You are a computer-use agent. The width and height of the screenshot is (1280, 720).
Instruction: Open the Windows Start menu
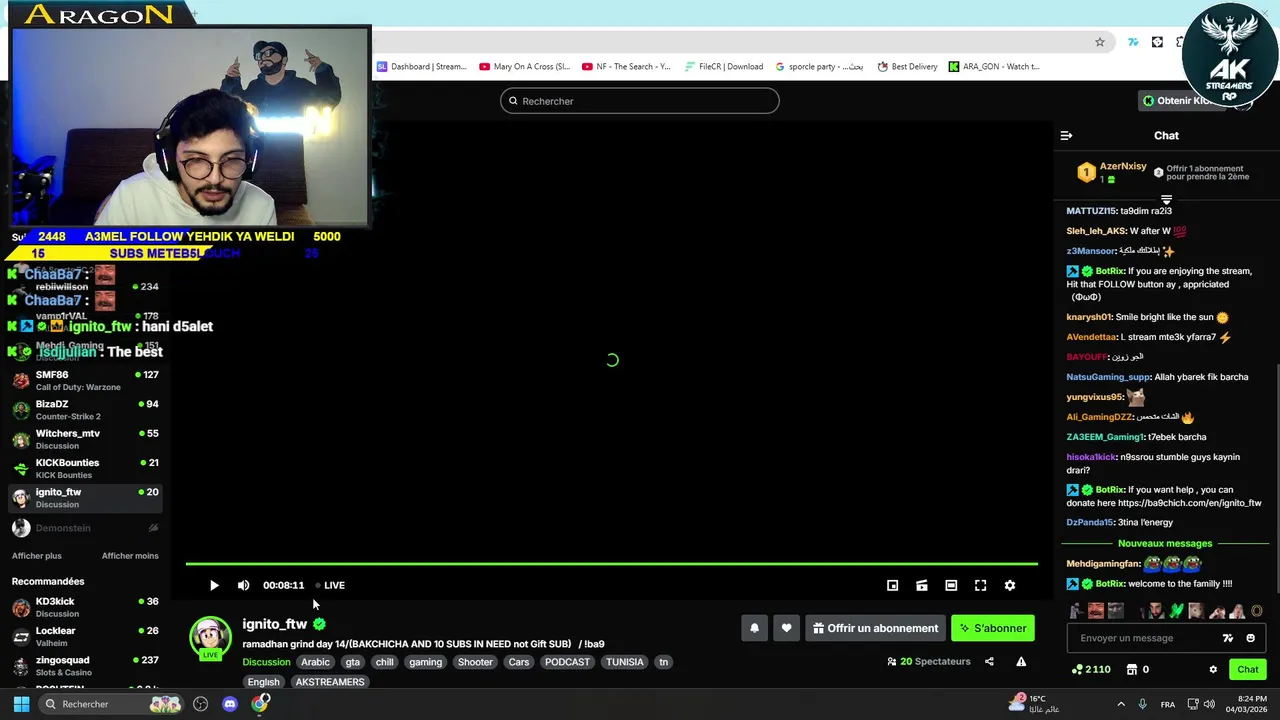(21, 704)
